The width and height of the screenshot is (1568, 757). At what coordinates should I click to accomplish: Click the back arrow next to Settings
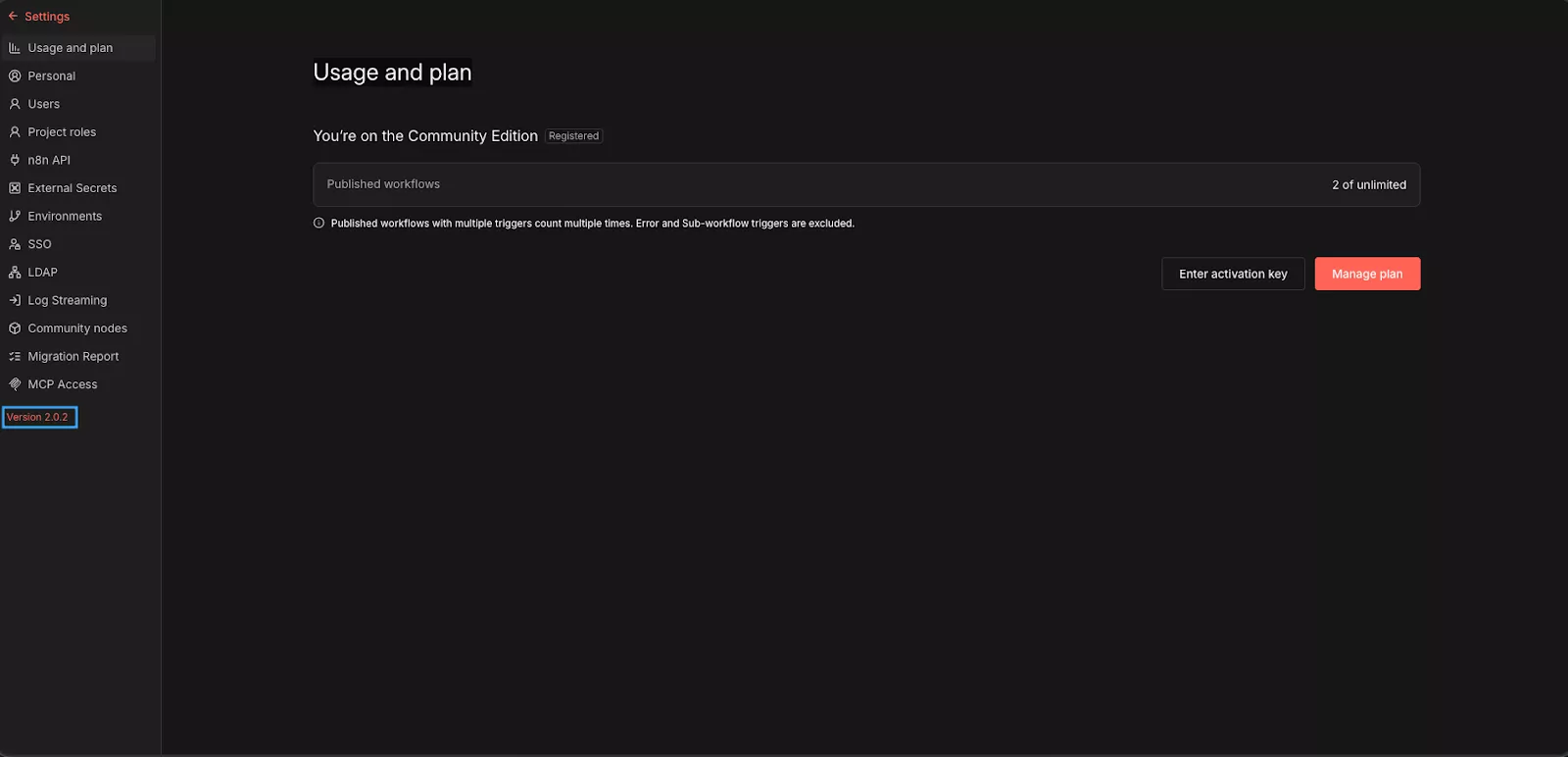pyautogui.click(x=13, y=17)
